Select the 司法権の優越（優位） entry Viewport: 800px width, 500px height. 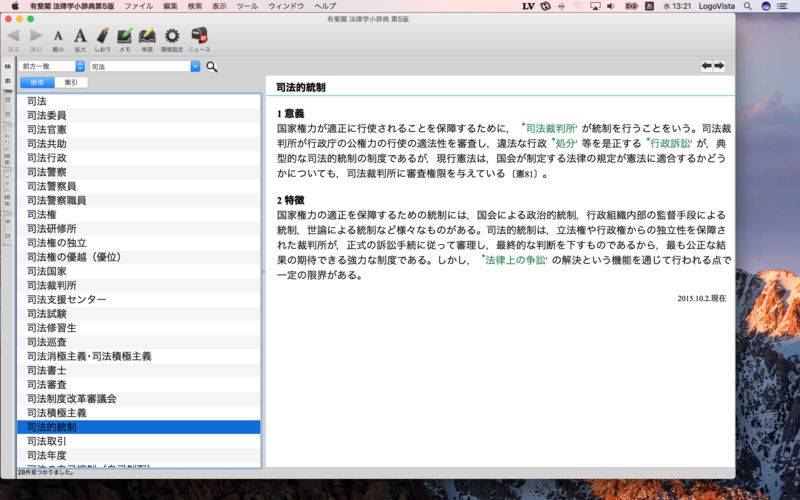click(x=139, y=257)
